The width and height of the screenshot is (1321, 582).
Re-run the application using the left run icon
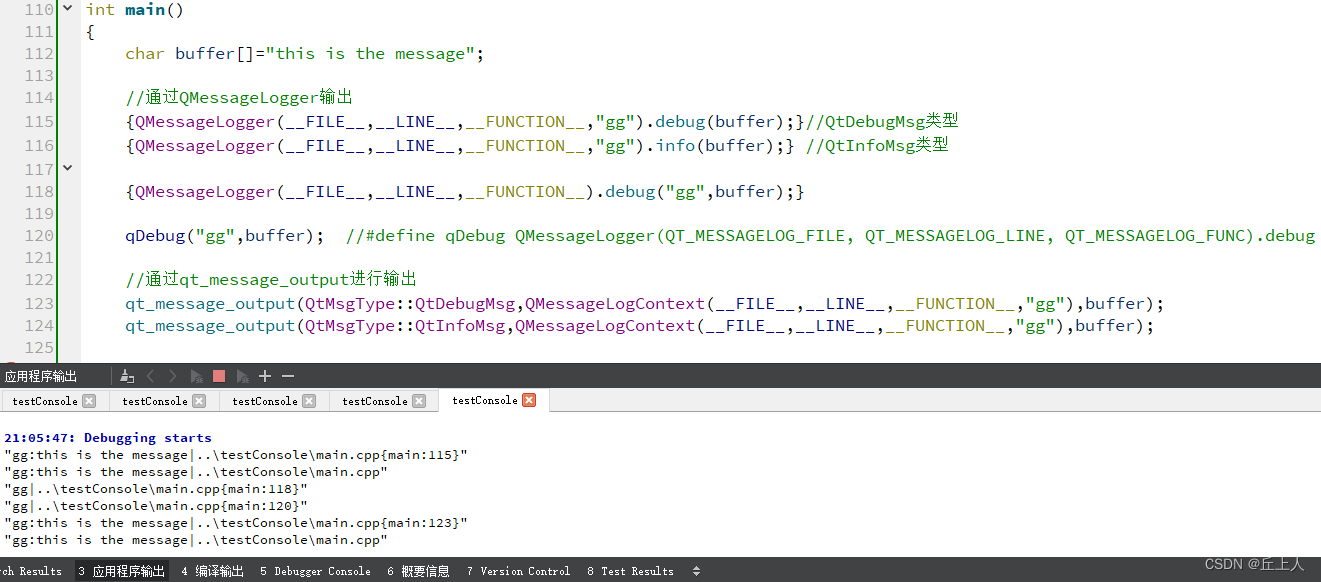[197, 375]
